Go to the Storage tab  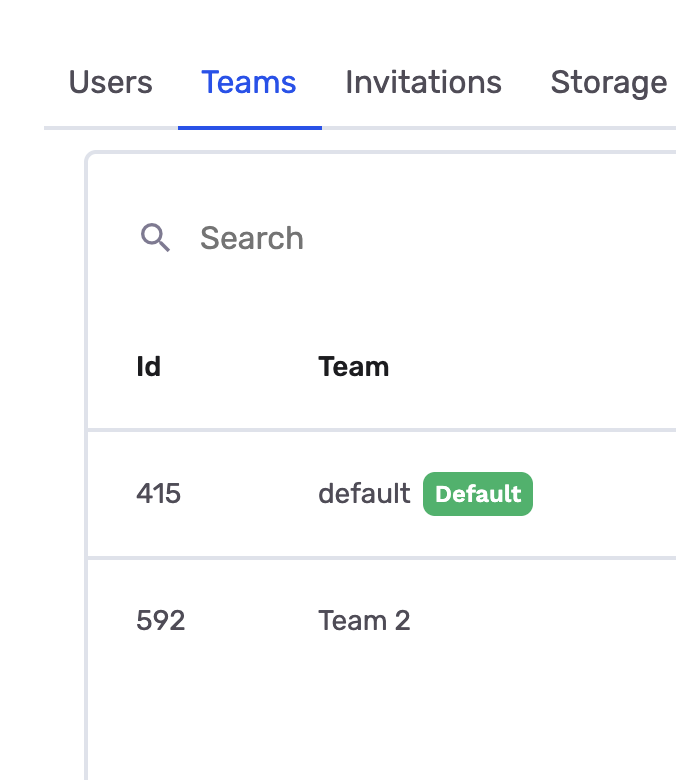pyautogui.click(x=609, y=82)
